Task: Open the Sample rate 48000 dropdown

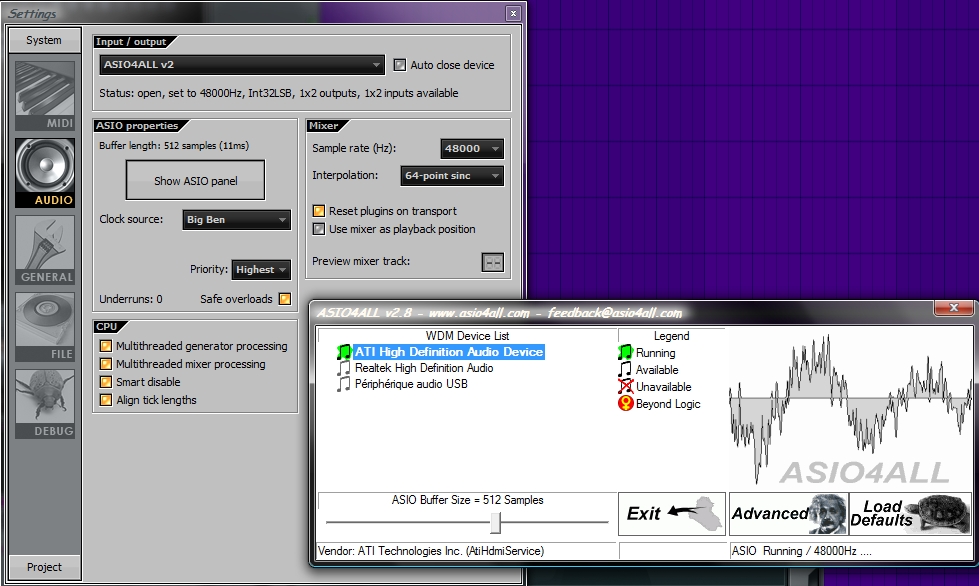Action: click(472, 149)
